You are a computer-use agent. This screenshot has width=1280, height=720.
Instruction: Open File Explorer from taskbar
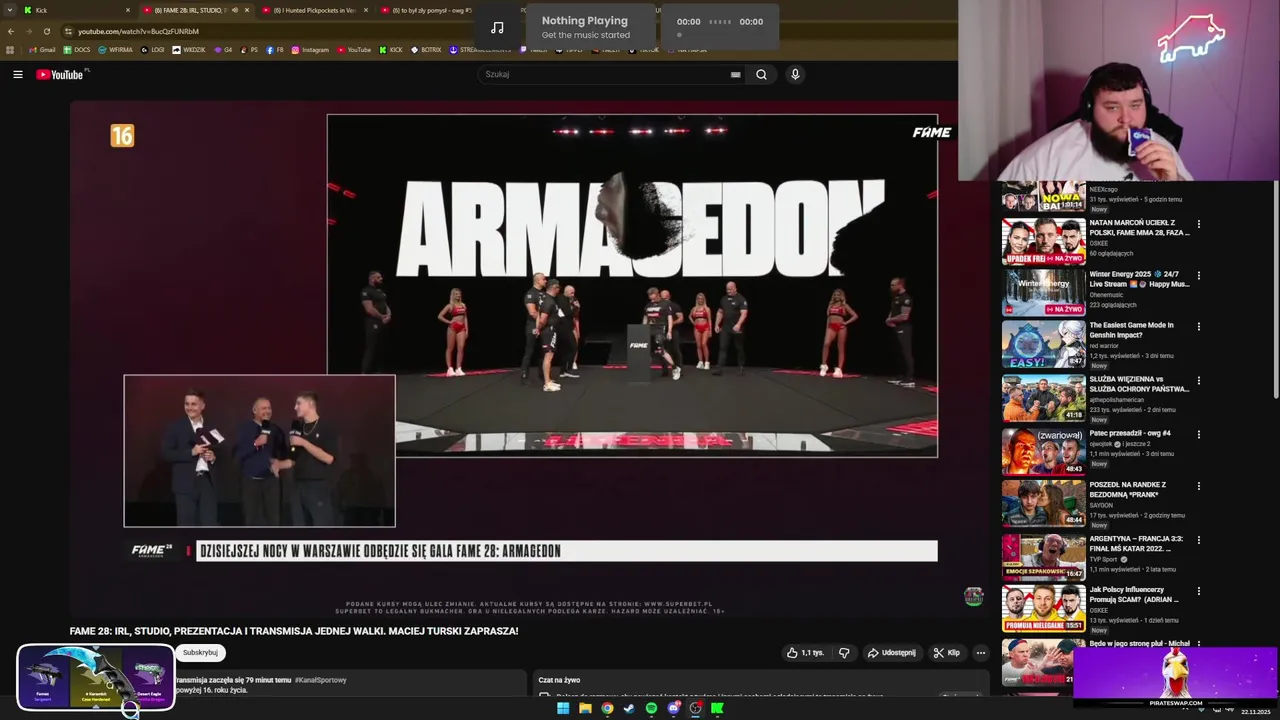[x=585, y=708]
